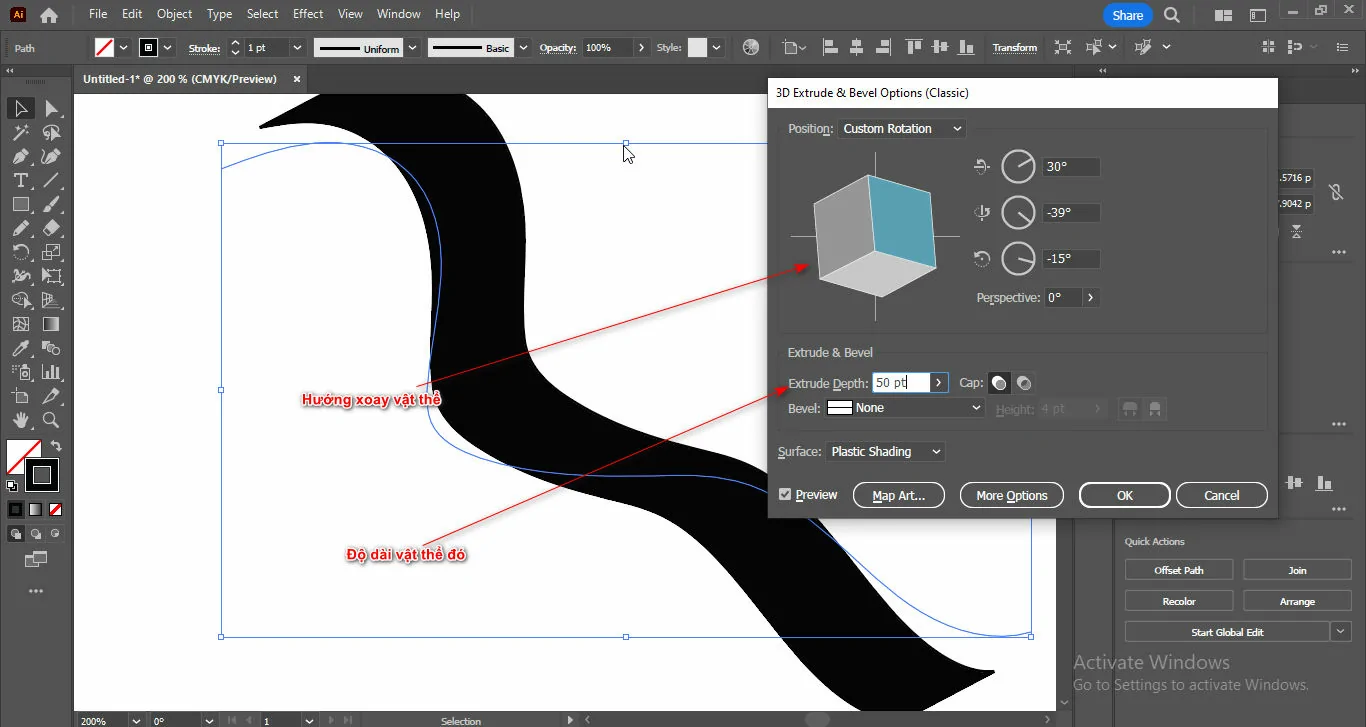The image size is (1366, 727).
Task: Open the Surface Plastic Shading dropdown
Action: (x=885, y=452)
